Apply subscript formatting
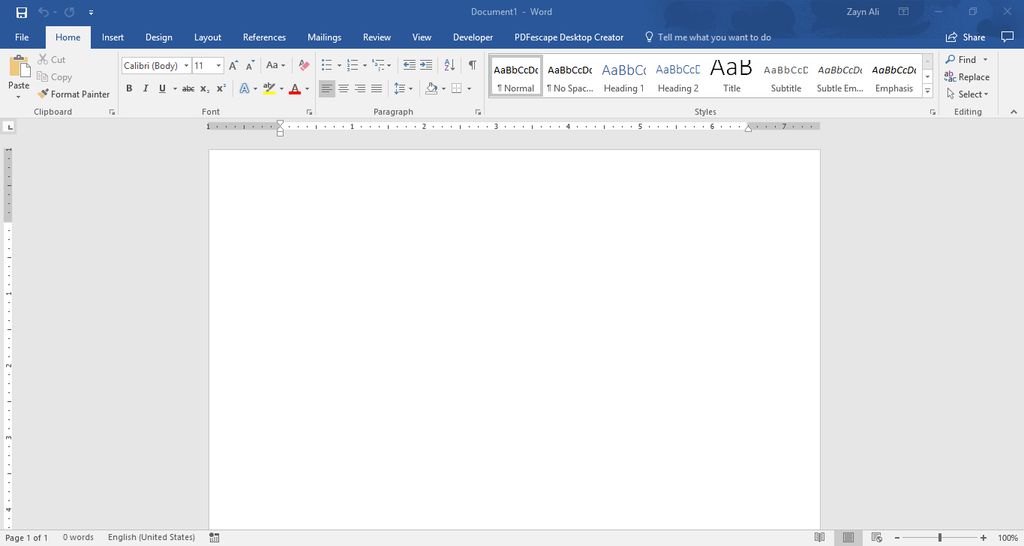 coord(204,88)
